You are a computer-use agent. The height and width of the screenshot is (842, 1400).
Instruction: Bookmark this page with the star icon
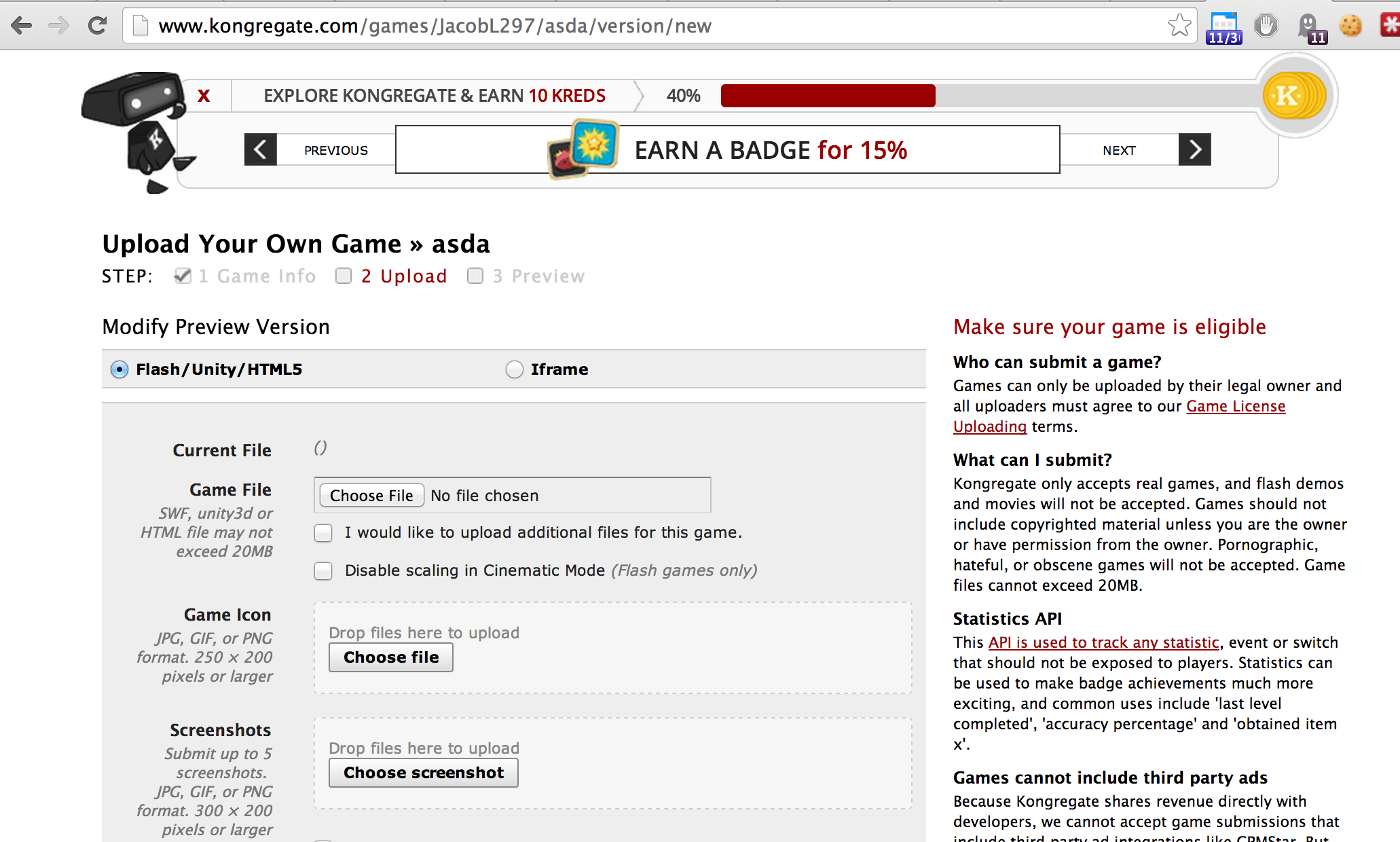[x=1179, y=26]
